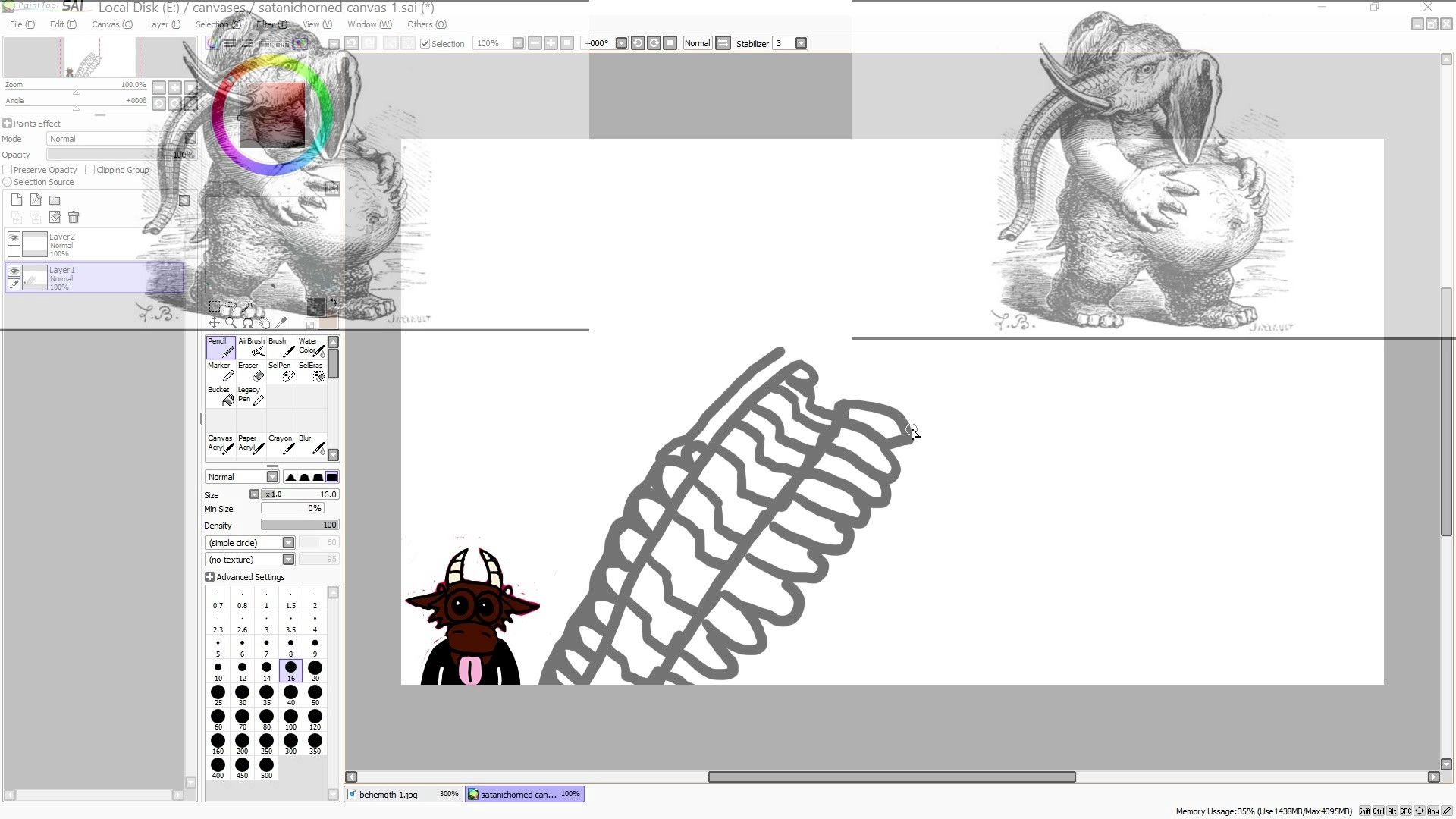
Task: Choose brush size 500 preset
Action: (x=266, y=767)
